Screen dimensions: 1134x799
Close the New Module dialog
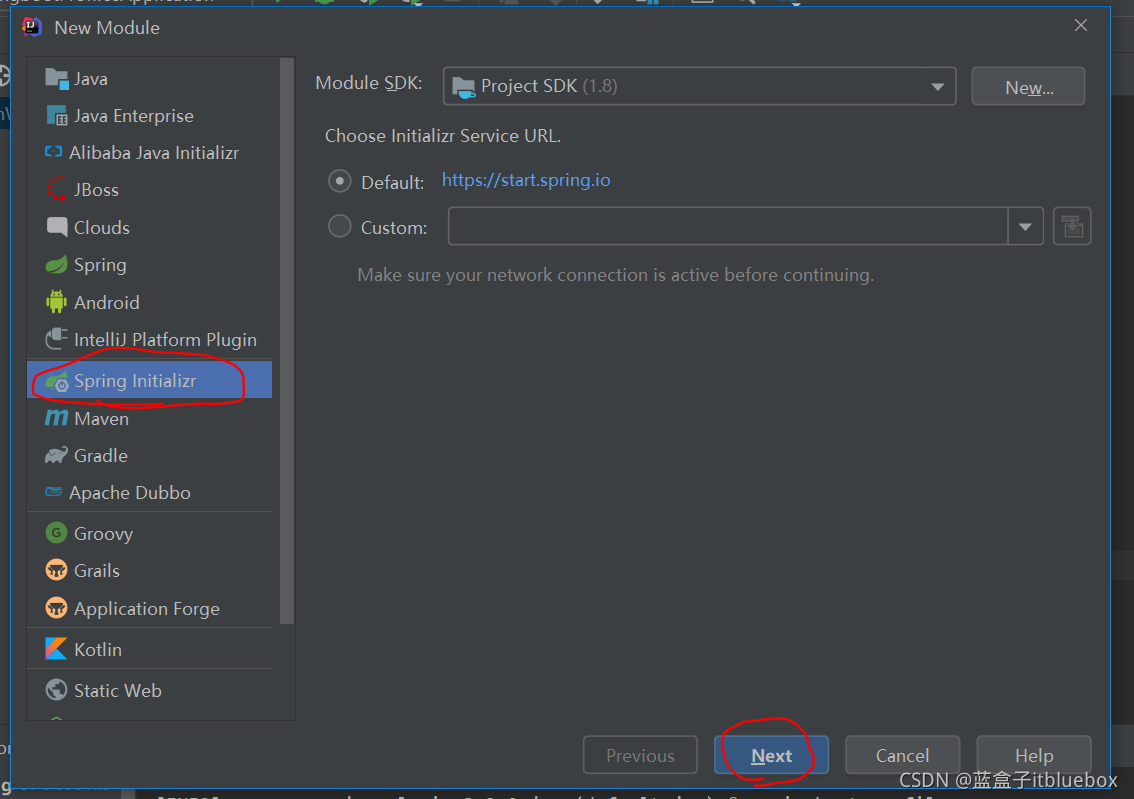coord(1080,25)
